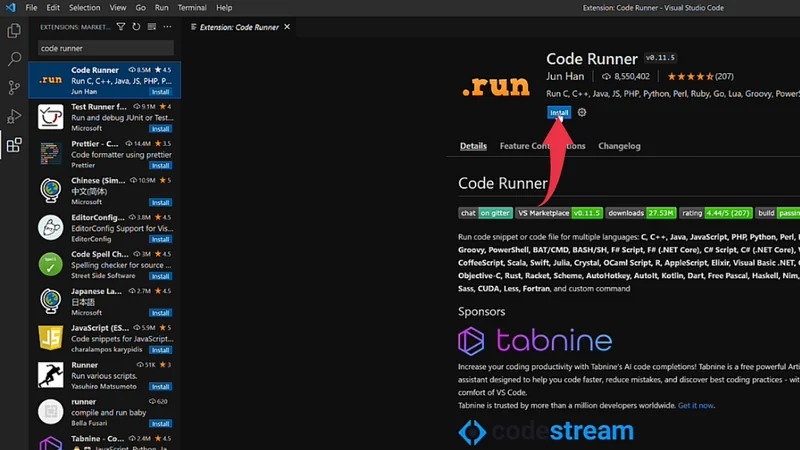The height and width of the screenshot is (450, 800).
Task: Clear extensions search results icon
Action: click(150, 27)
